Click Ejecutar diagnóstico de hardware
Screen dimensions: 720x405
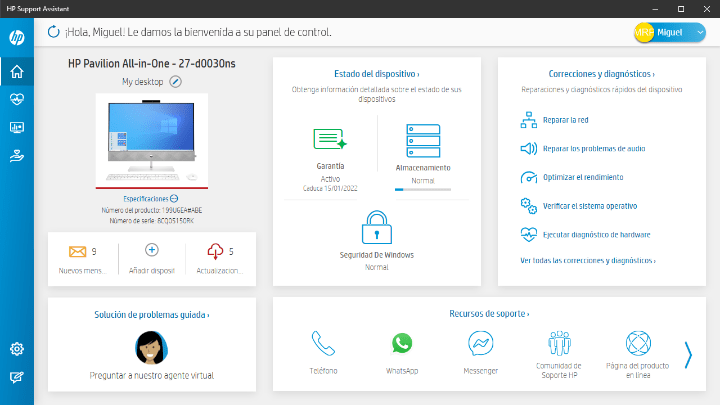click(596, 235)
